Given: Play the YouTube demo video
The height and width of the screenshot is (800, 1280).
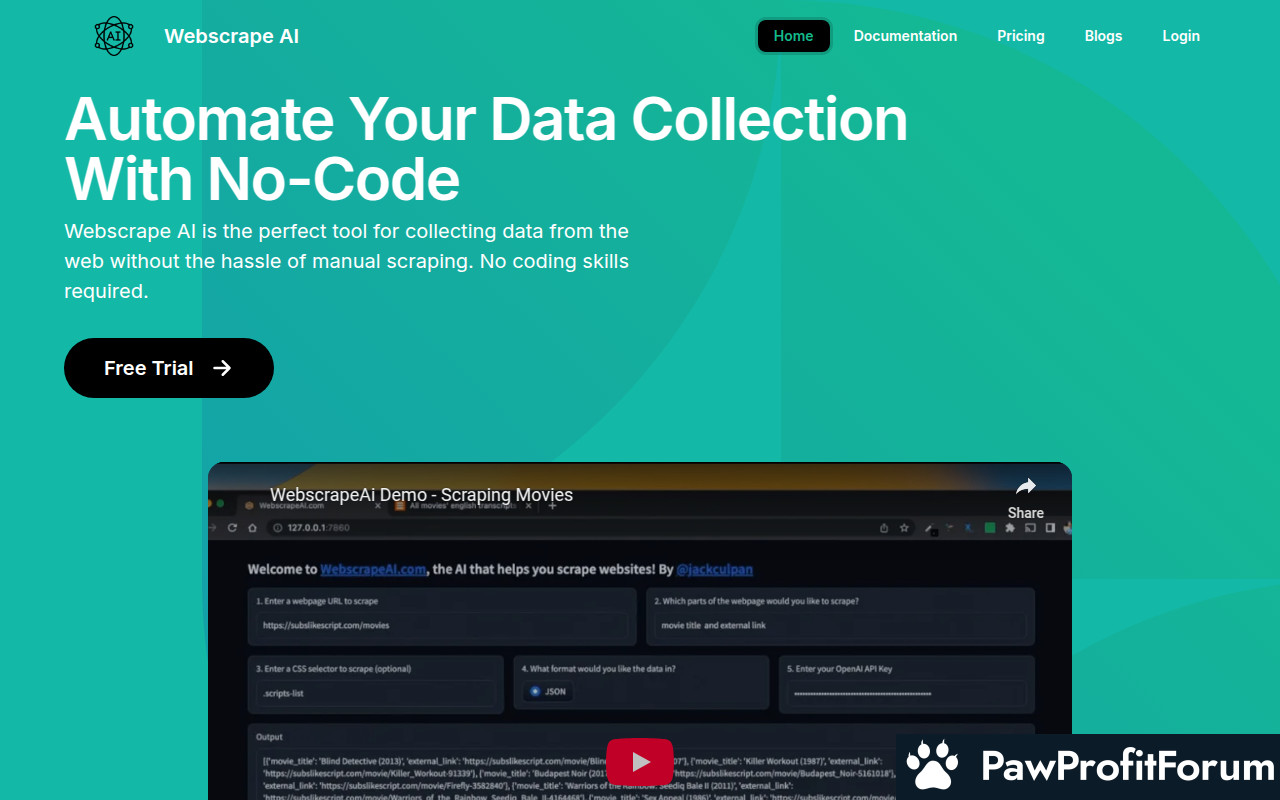Looking at the screenshot, I should (640, 763).
